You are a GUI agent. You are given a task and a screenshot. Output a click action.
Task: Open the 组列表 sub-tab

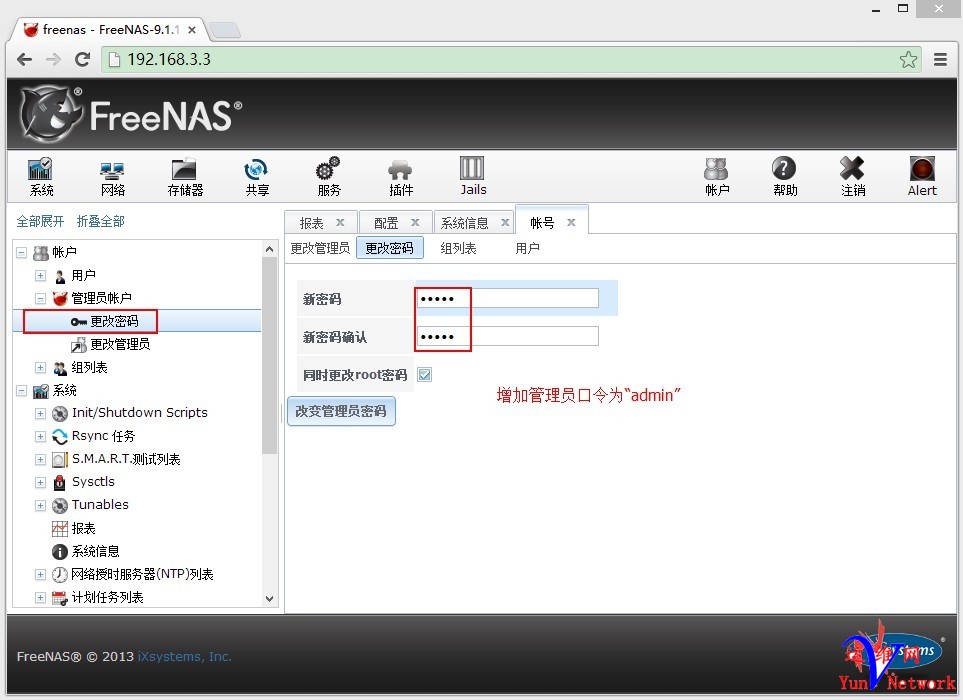pyautogui.click(x=458, y=248)
